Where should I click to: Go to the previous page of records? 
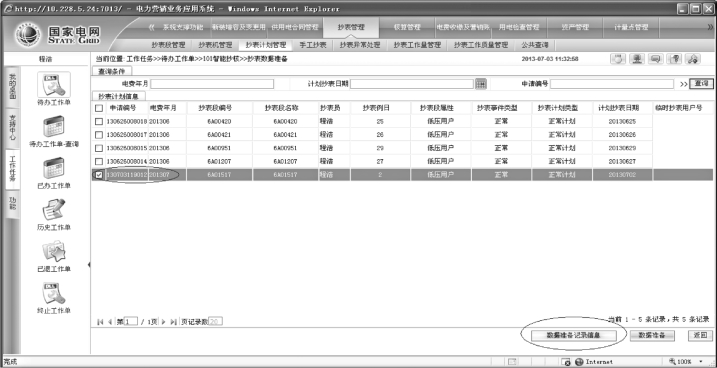(x=110, y=322)
